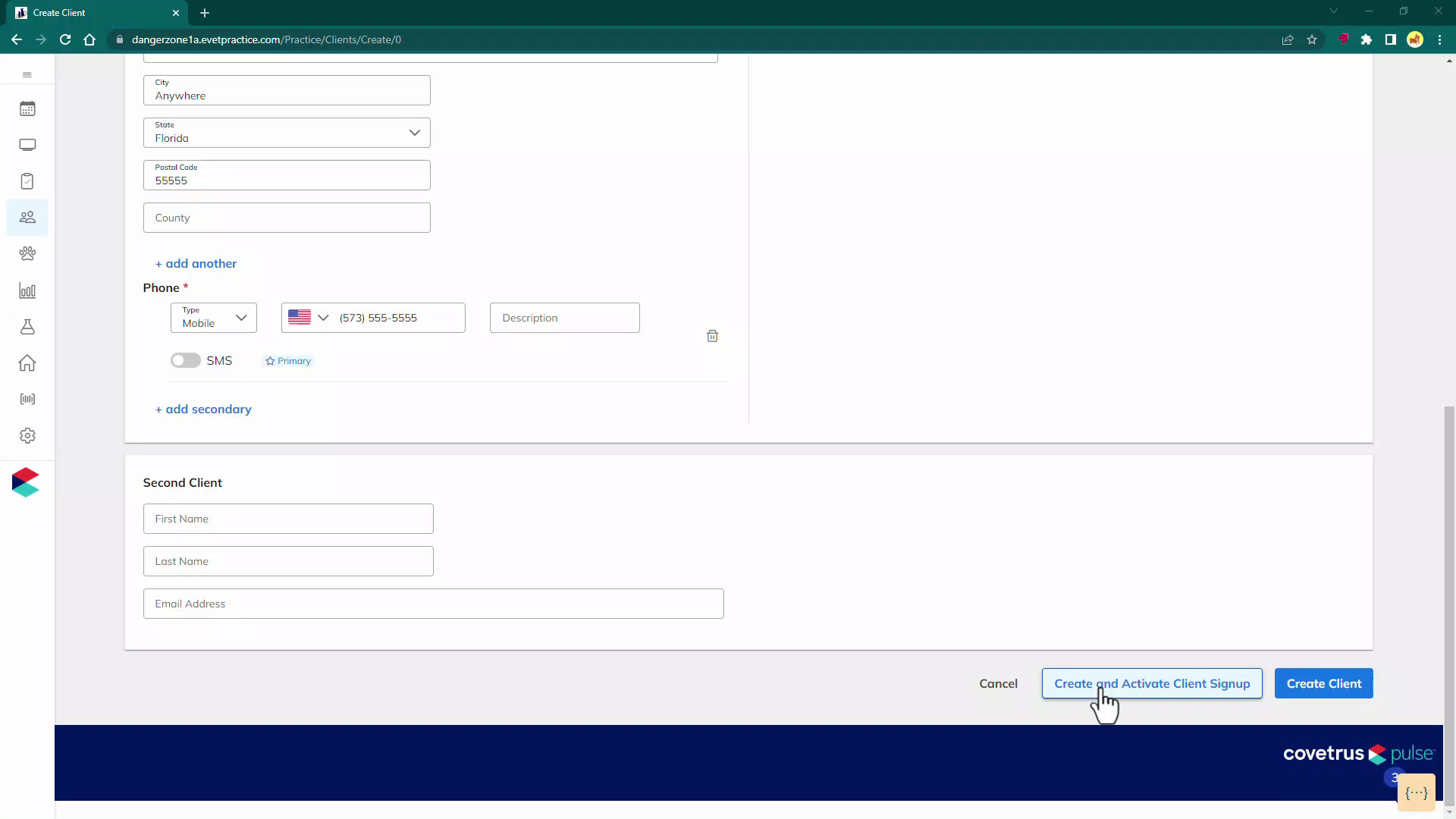Select the reports/analytics bar chart icon
Viewport: 1456px width, 819px height.
click(x=27, y=290)
